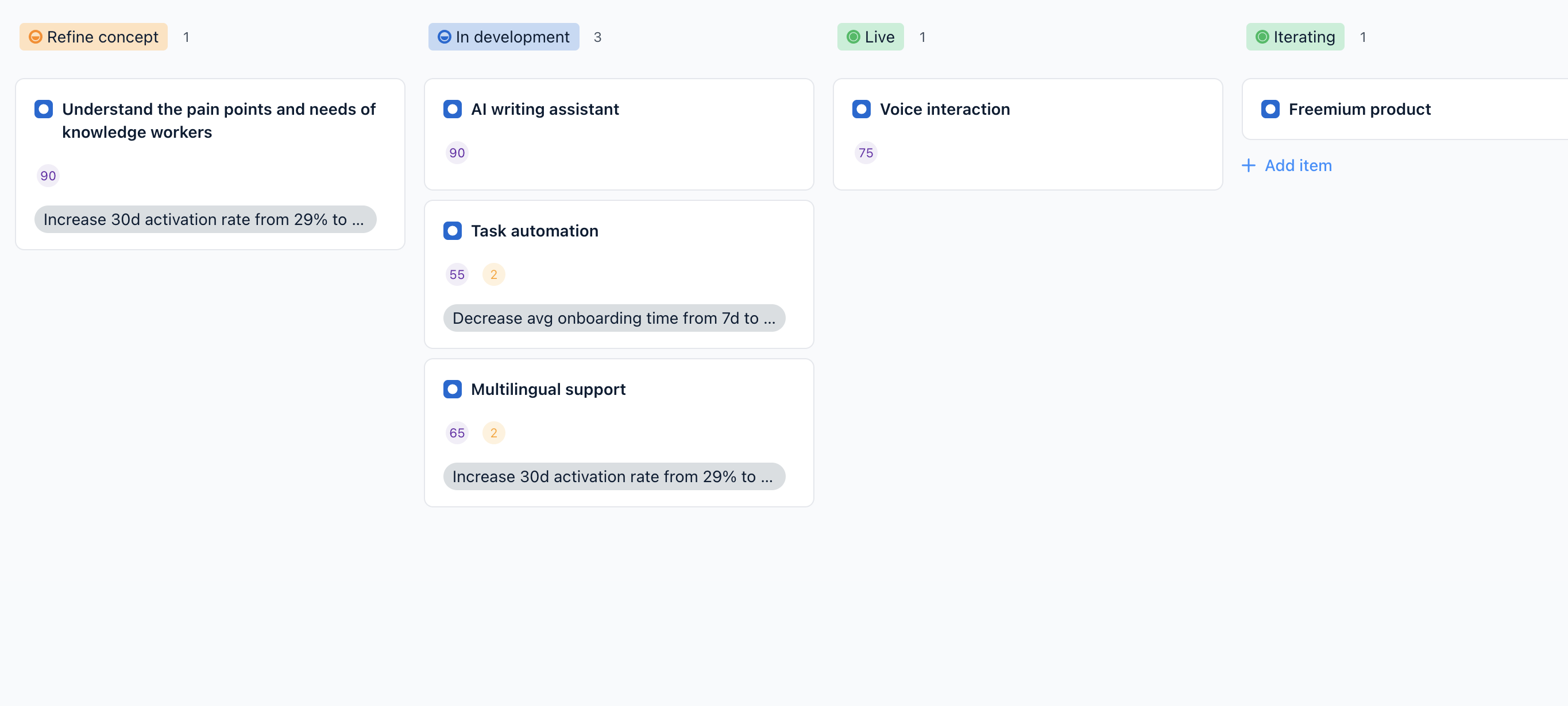Viewport: 1568px width, 706px height.
Task: Click the icon beside Understand the pain points
Action: (44, 110)
